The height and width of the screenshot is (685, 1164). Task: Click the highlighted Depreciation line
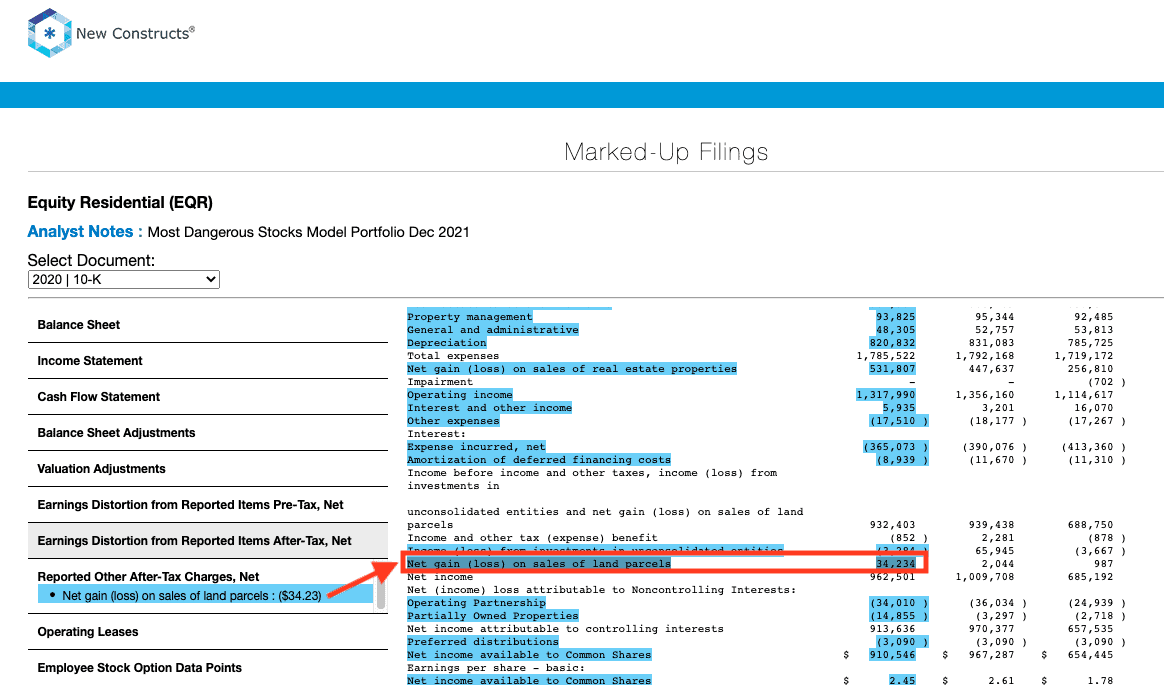coord(446,343)
